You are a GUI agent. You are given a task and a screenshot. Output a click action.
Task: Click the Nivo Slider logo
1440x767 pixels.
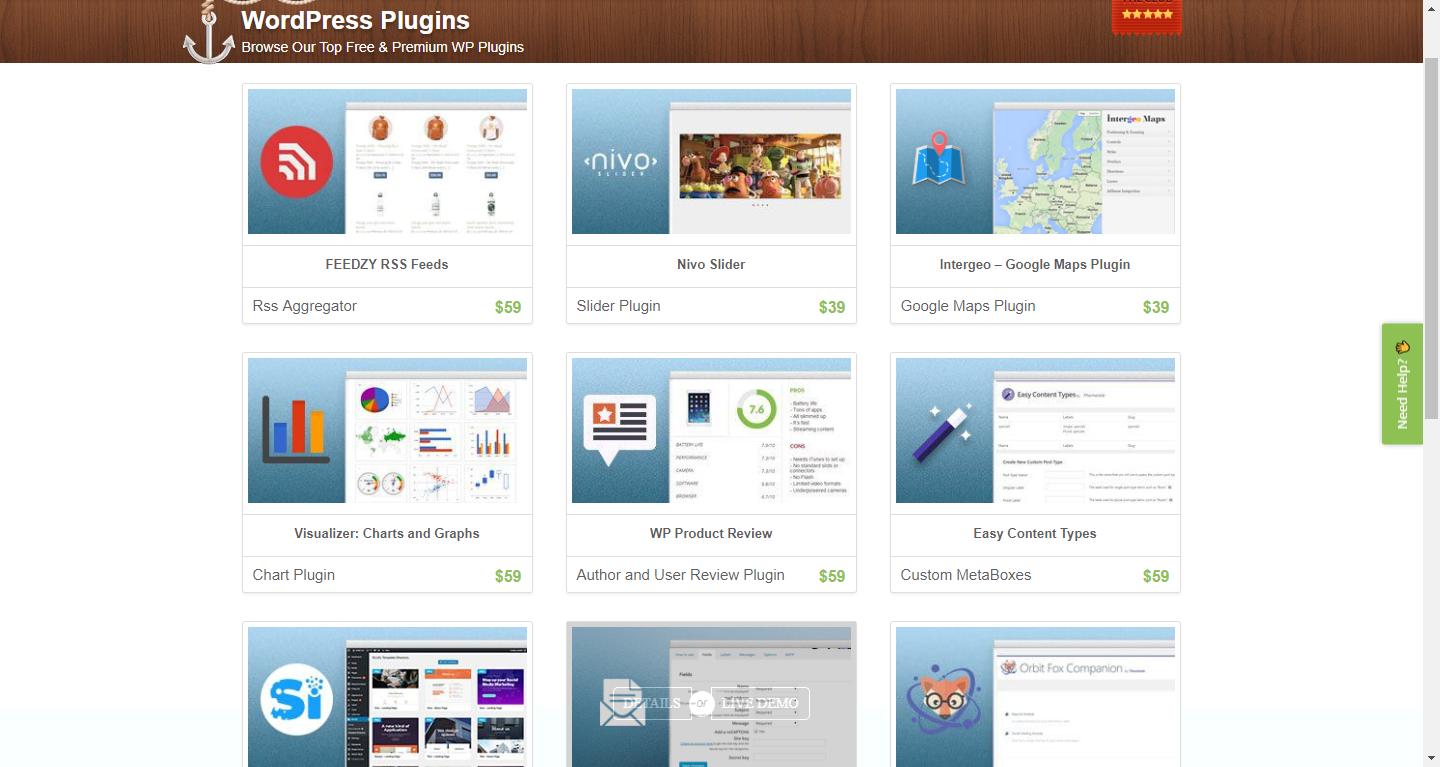point(620,162)
